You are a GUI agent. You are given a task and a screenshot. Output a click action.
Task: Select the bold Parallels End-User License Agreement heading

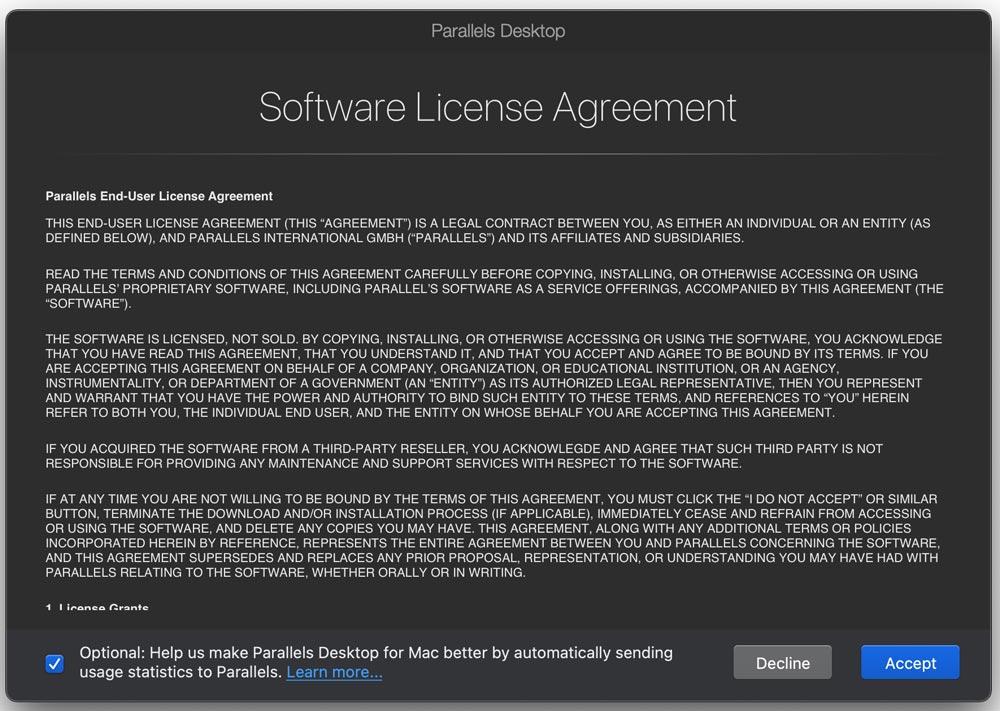tap(159, 196)
